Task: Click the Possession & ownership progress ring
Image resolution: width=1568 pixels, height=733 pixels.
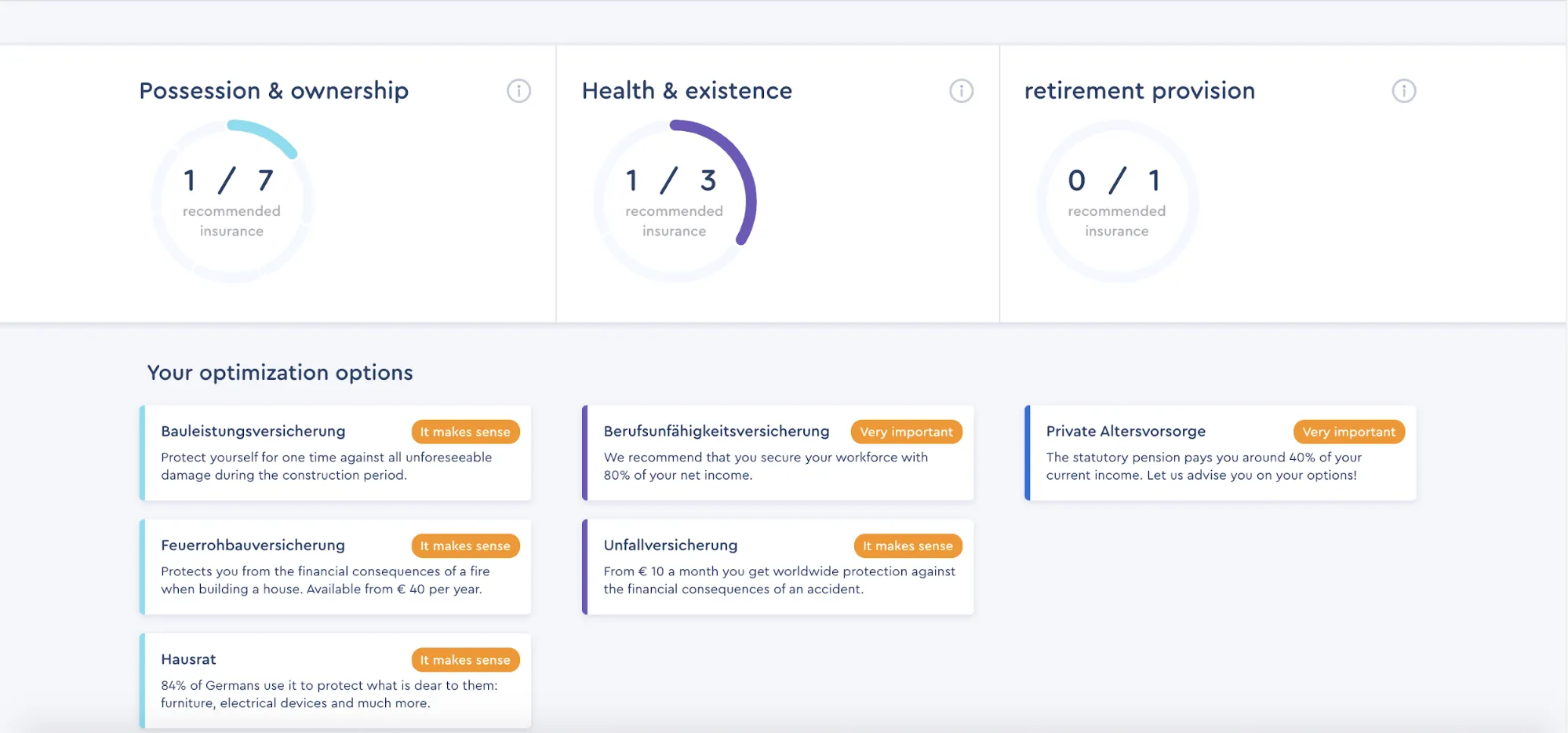Action: 232,201
